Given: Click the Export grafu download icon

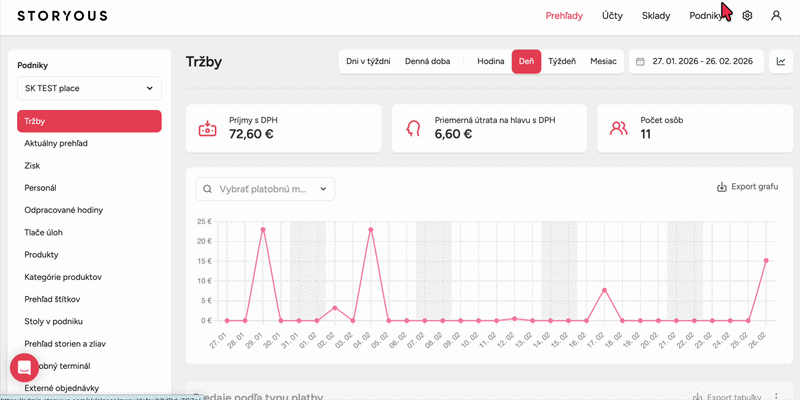Looking at the screenshot, I should [722, 187].
